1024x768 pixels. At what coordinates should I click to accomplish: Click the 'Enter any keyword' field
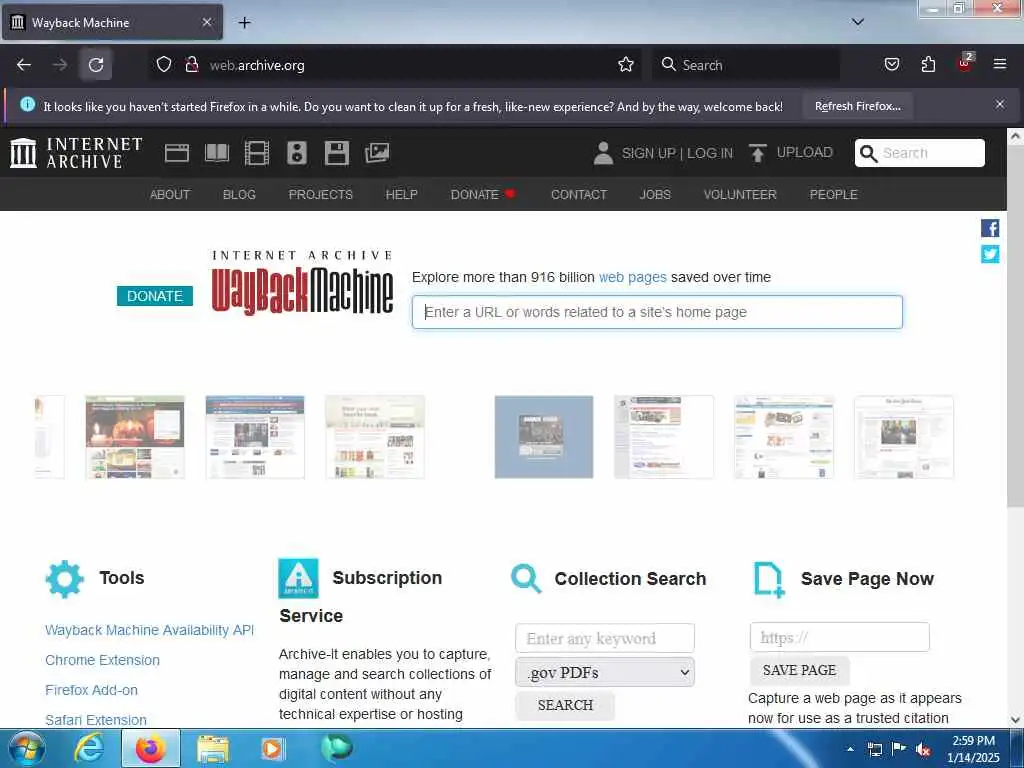(x=605, y=638)
